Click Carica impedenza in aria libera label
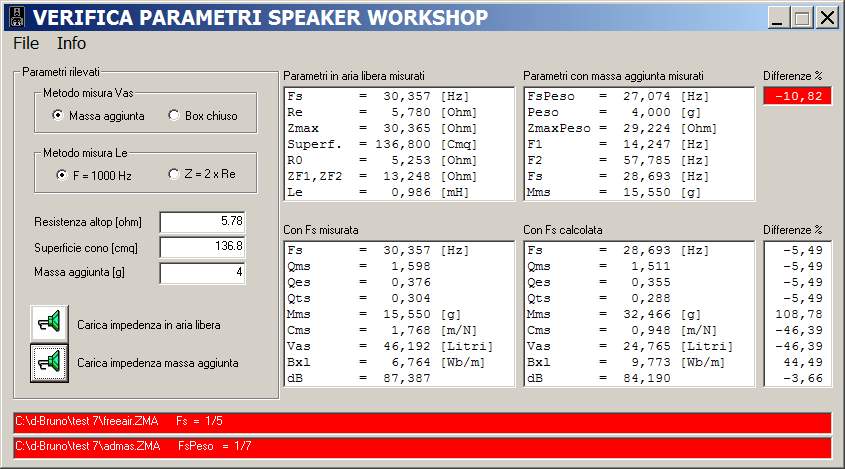 coord(149,325)
